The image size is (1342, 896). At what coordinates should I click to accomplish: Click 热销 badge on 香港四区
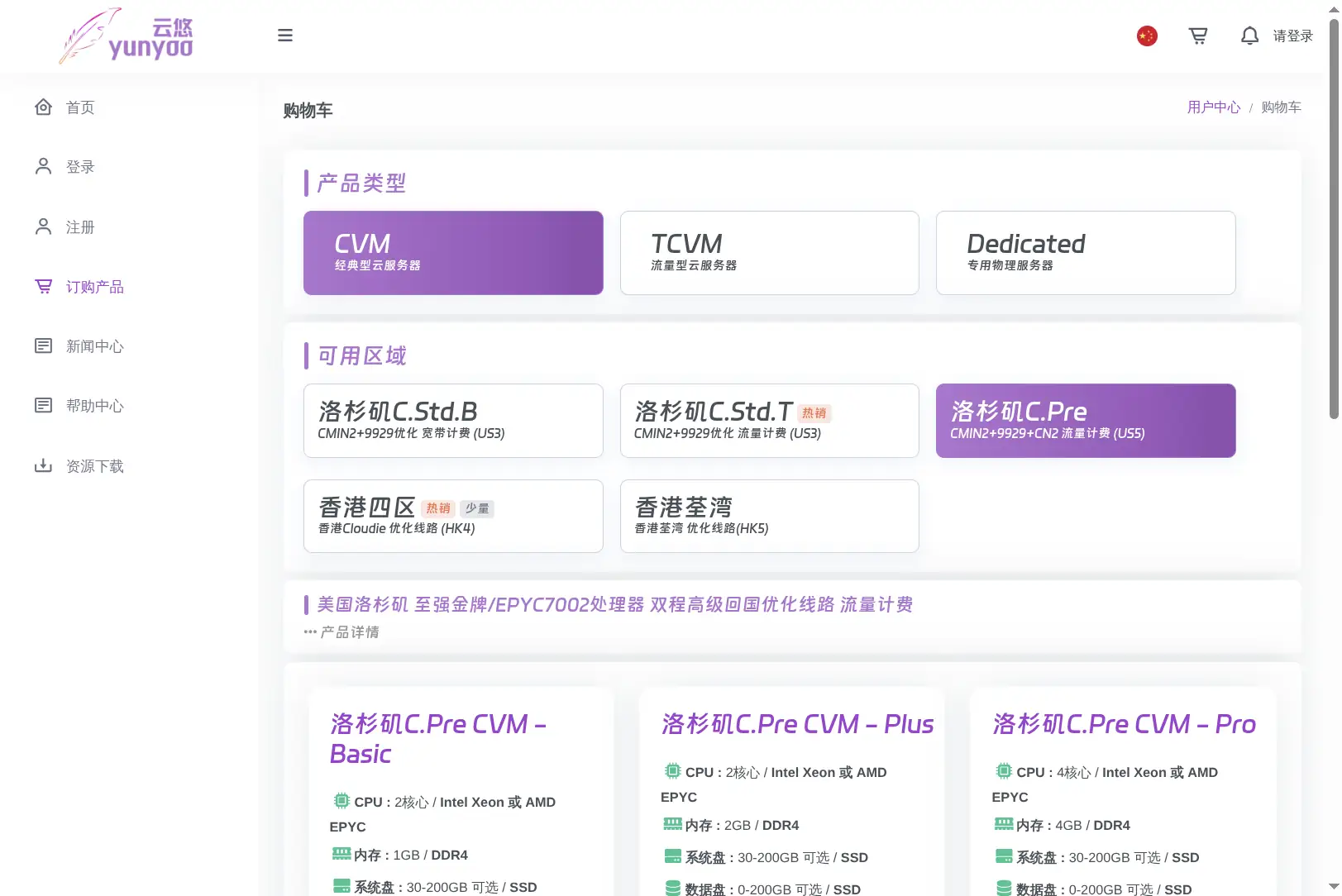[x=438, y=508]
